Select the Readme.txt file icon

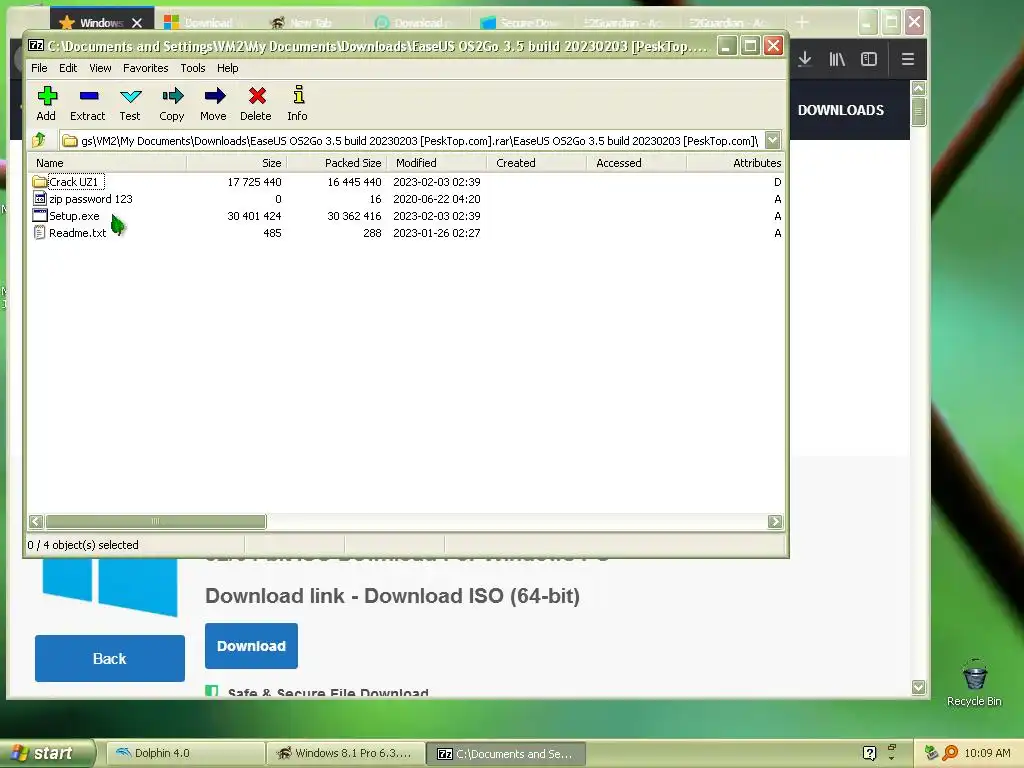point(40,232)
